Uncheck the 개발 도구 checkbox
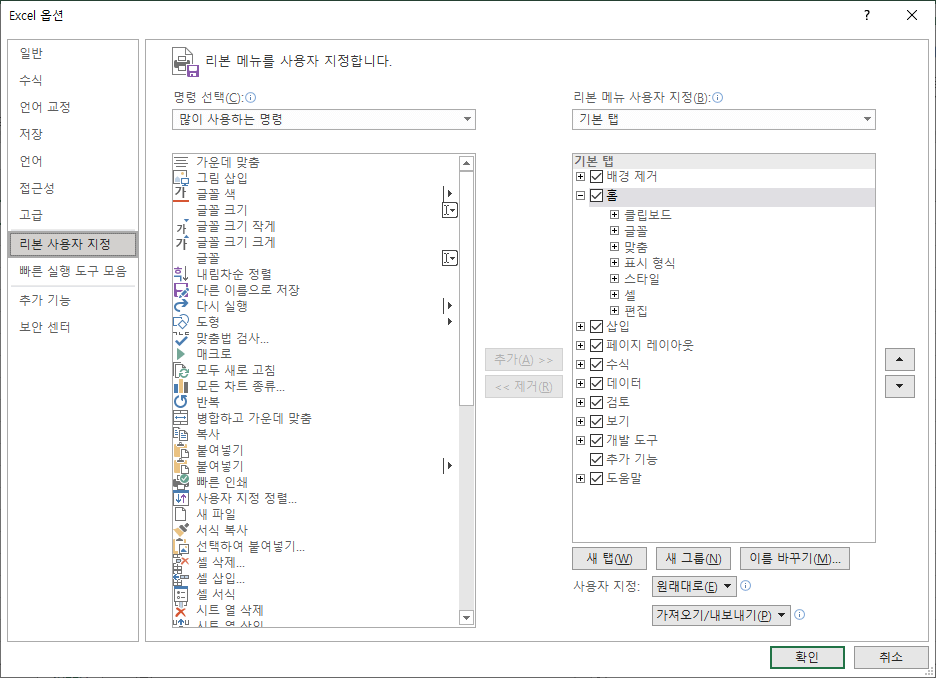 click(x=596, y=440)
